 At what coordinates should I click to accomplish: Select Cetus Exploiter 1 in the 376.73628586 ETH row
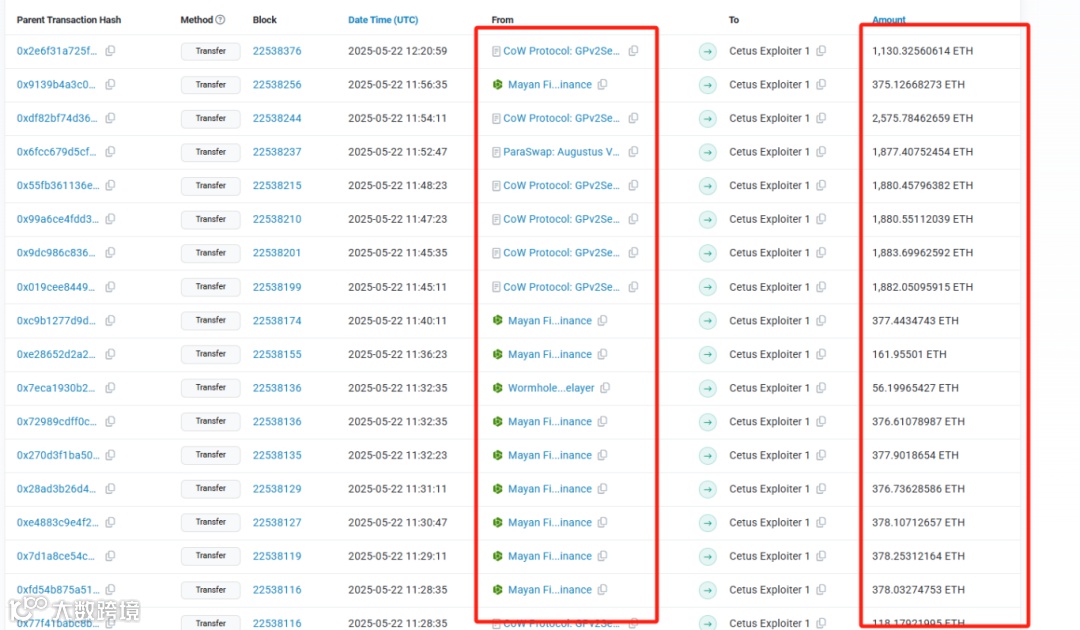[x=769, y=489]
